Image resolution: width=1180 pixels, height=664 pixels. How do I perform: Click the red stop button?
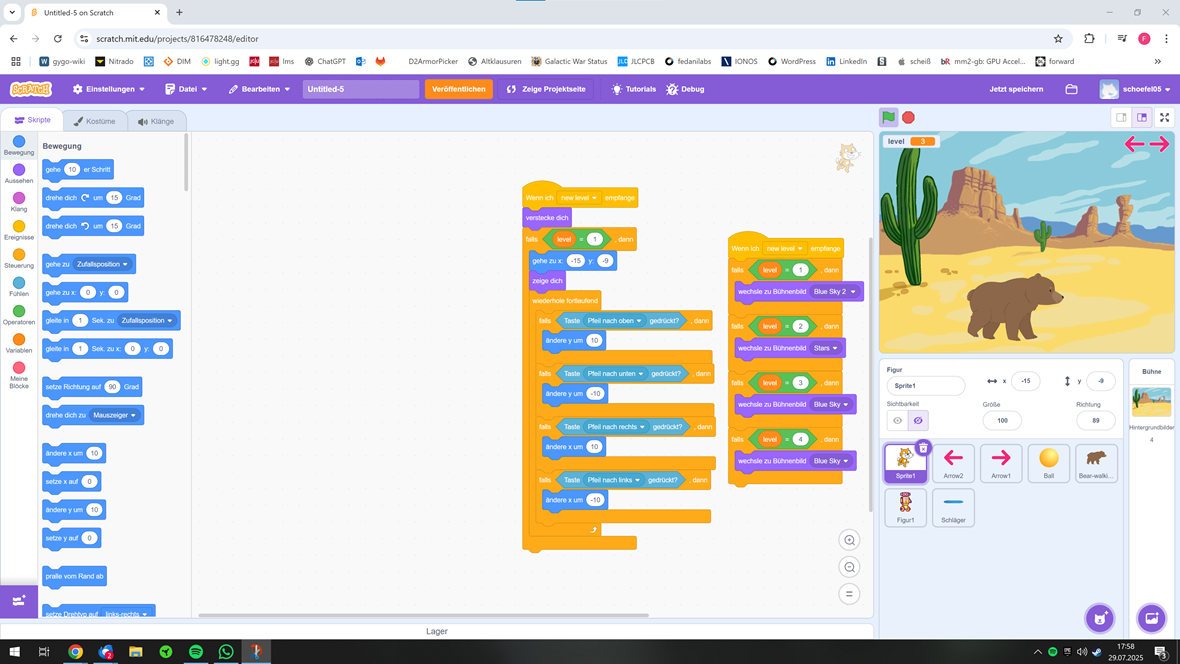908,117
